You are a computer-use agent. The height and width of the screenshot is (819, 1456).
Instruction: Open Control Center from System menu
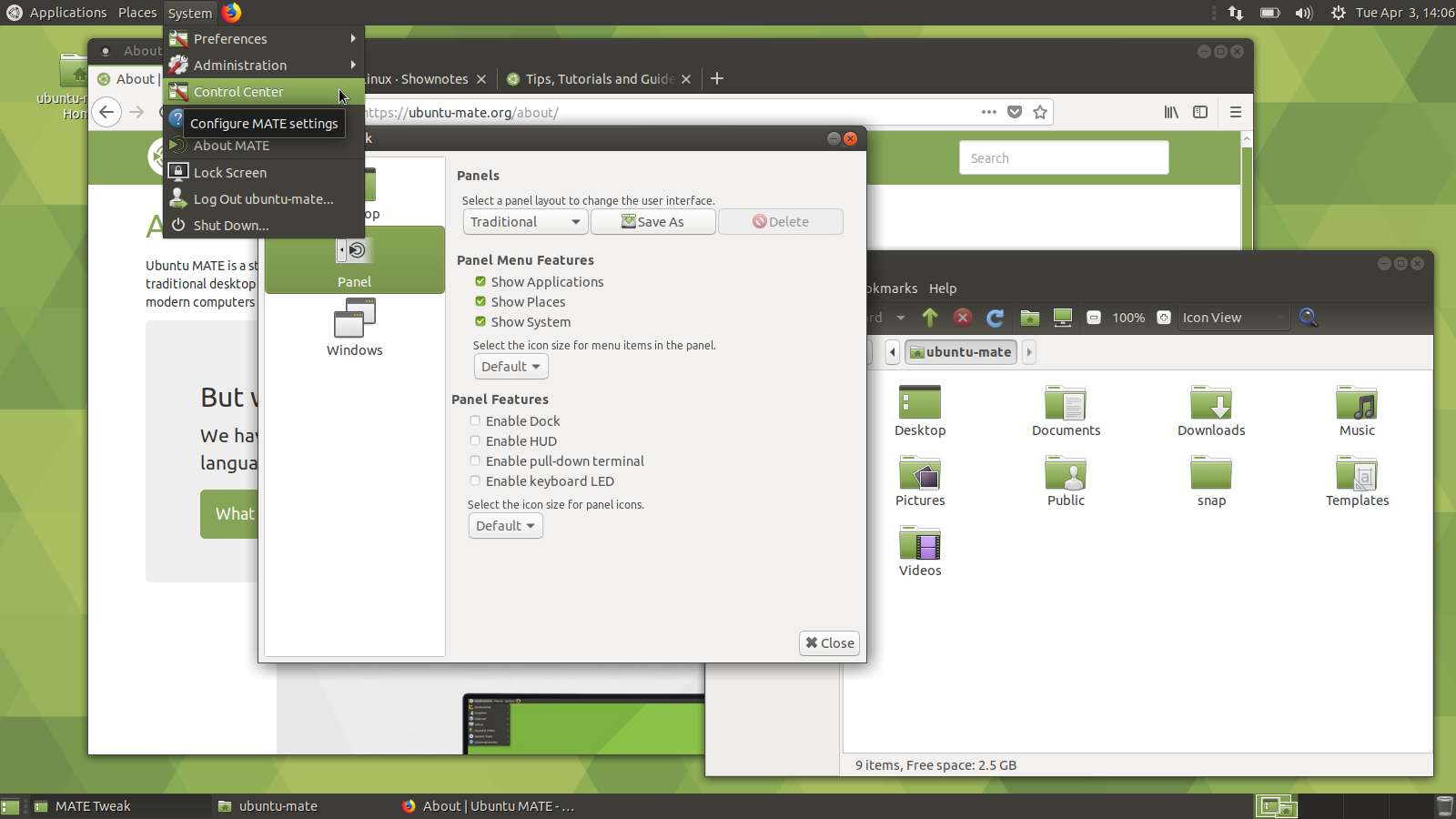264,92
